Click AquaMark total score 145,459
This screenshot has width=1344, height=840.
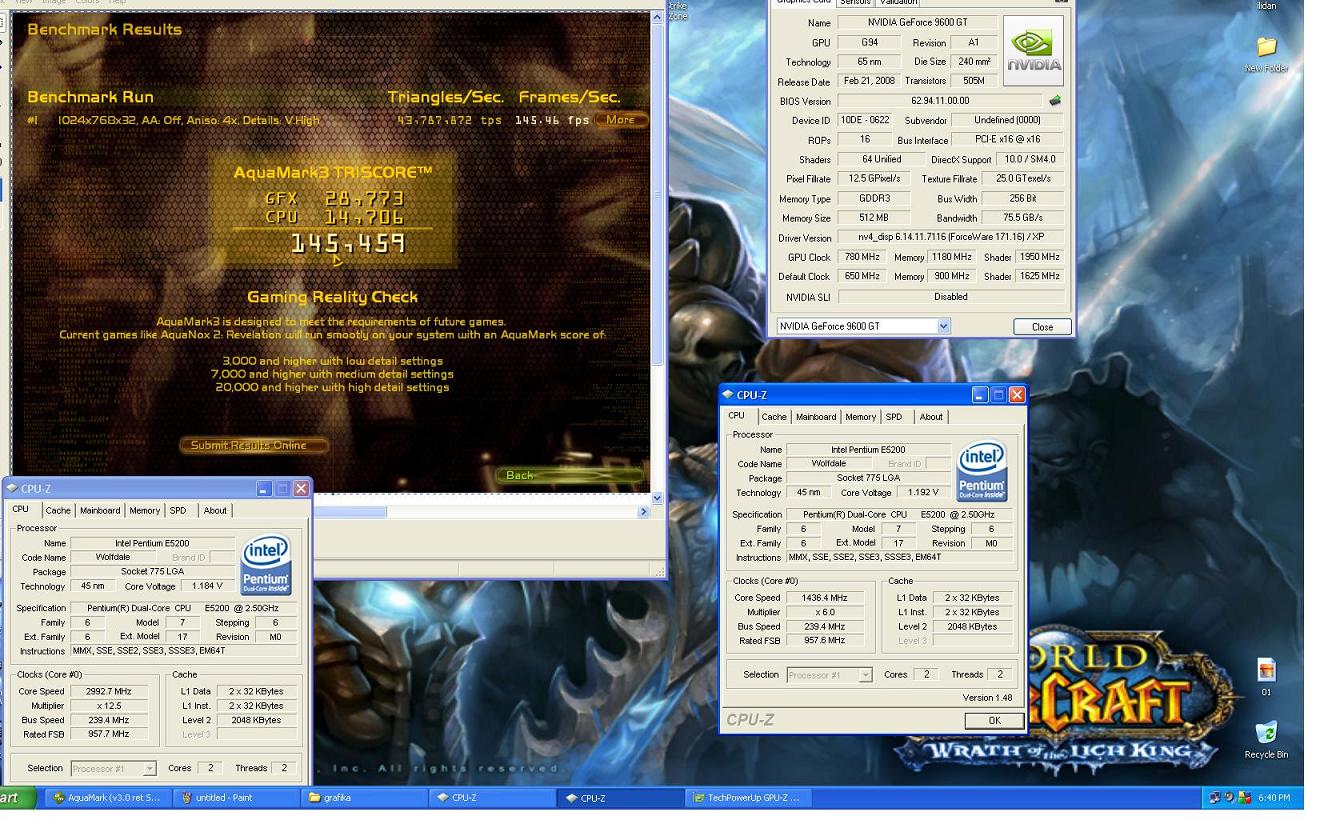tap(348, 243)
